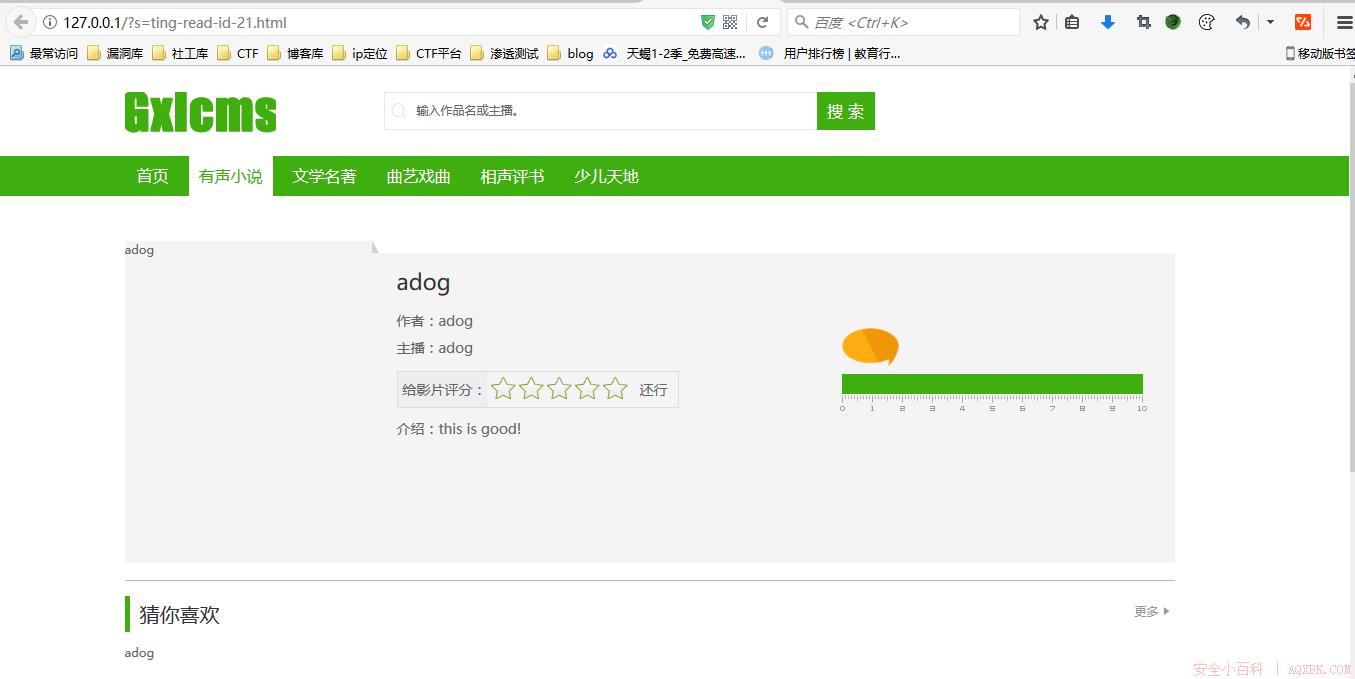Open the 更多 link in 猜你喜欢

click(x=1152, y=611)
